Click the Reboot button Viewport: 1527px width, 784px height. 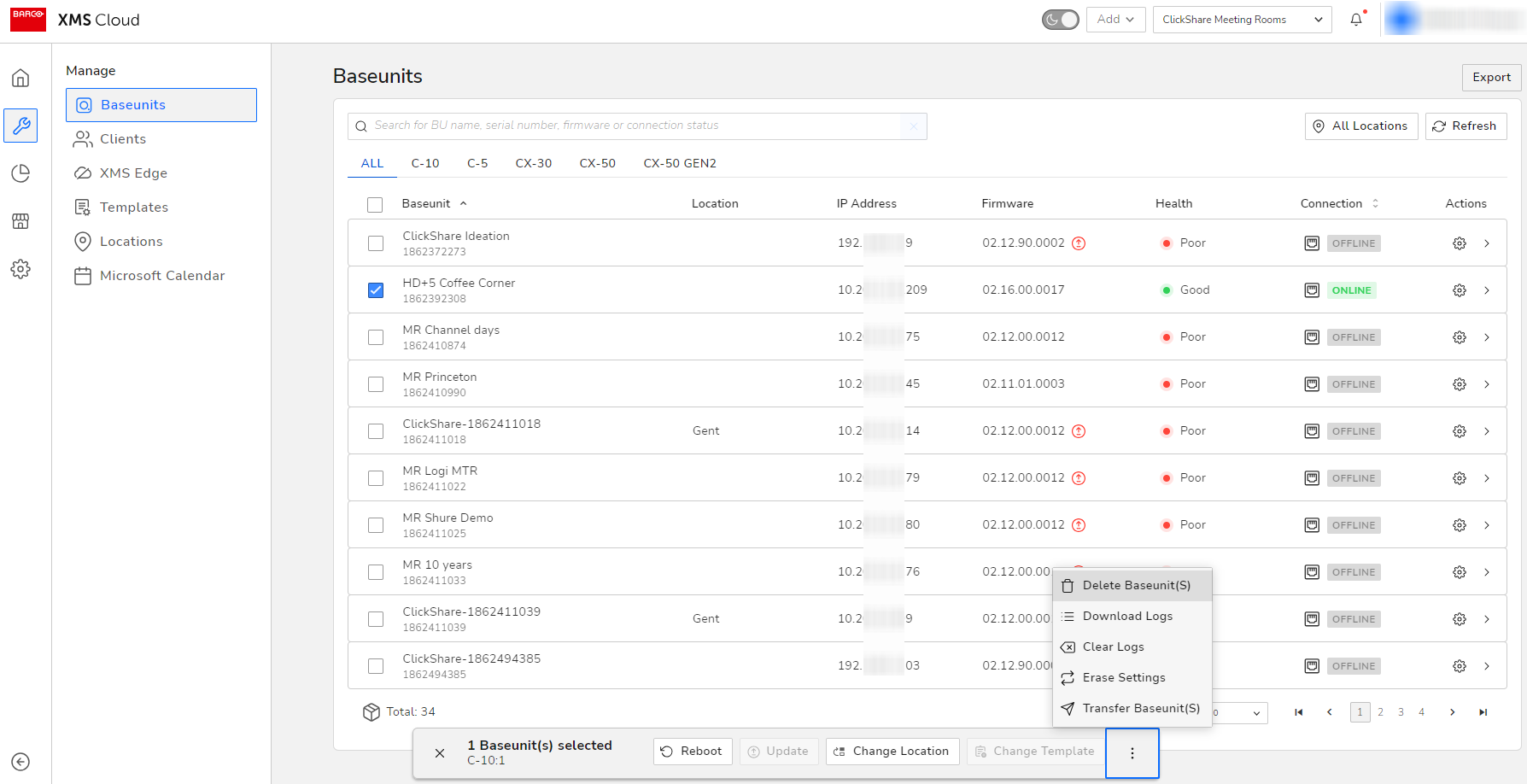pos(692,752)
